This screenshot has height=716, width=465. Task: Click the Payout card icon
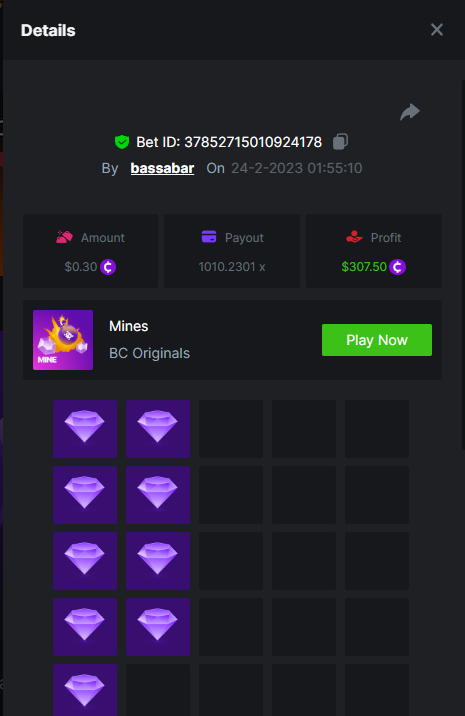coord(209,237)
